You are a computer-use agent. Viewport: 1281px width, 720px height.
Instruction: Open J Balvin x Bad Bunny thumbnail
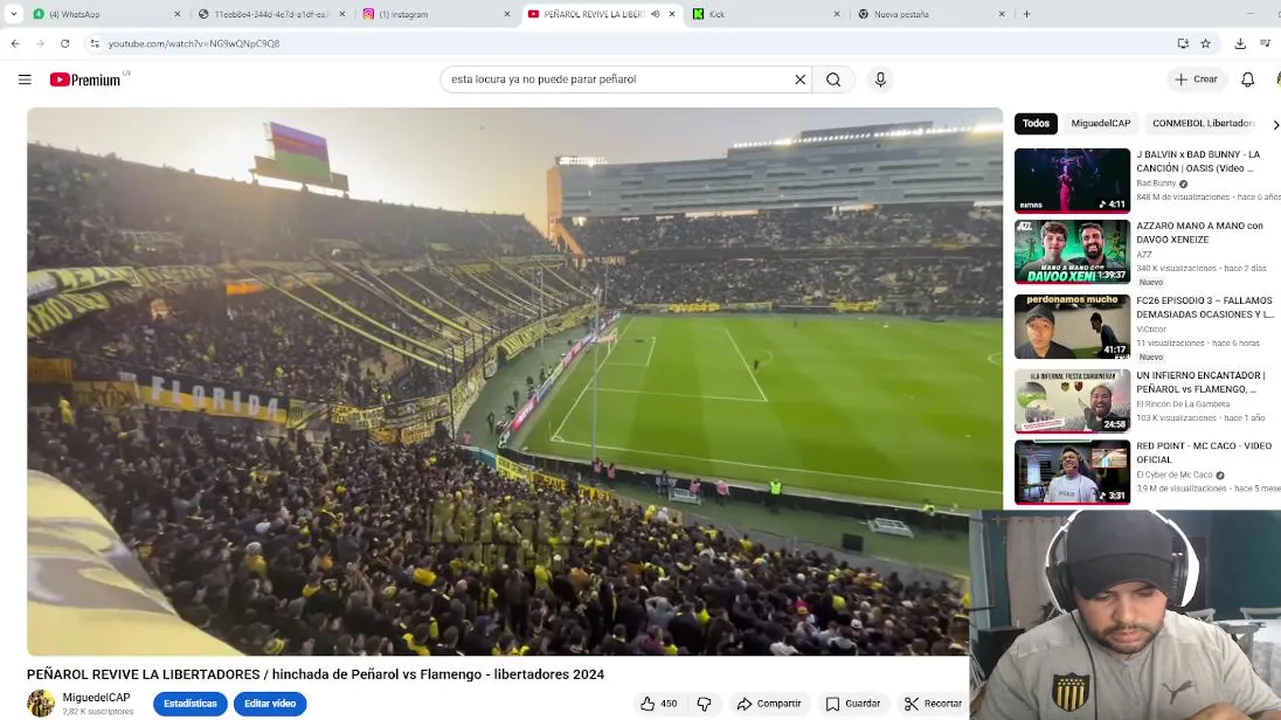(1072, 180)
